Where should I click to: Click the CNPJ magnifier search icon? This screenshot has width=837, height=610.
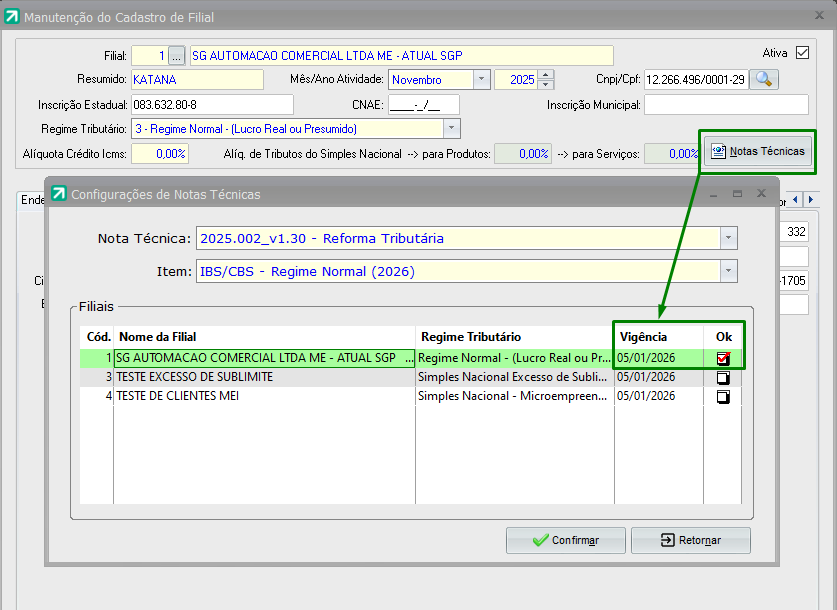coord(765,80)
